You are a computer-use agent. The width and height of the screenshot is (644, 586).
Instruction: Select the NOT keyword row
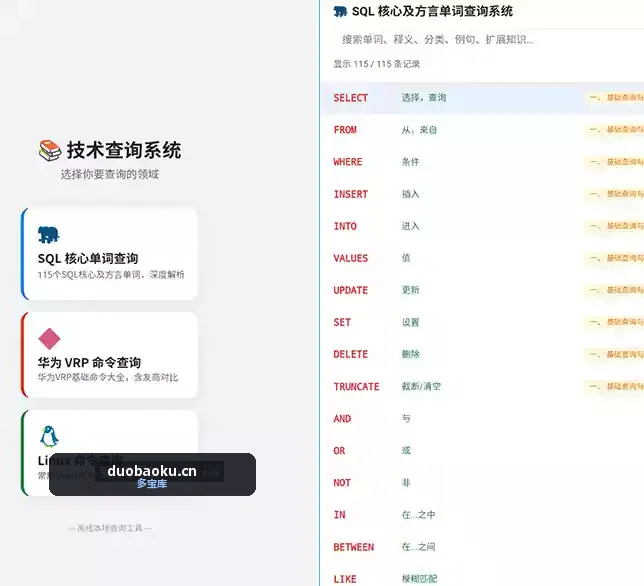point(482,483)
